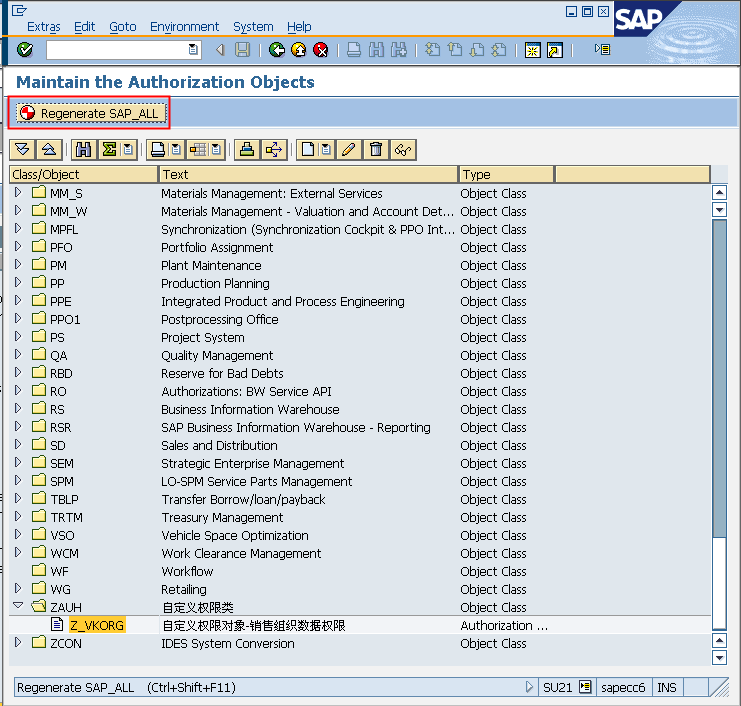Click the sapecc6 server name in status bar
741x706 pixels.
[623, 687]
